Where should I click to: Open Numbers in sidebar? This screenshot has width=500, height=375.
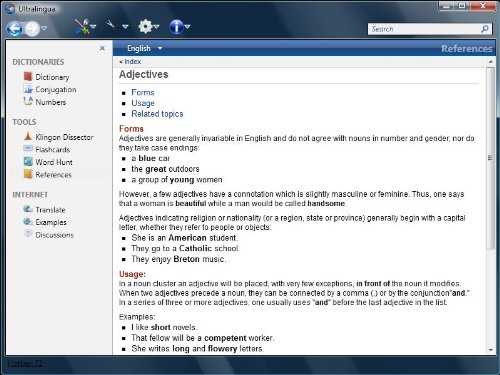click(x=51, y=102)
